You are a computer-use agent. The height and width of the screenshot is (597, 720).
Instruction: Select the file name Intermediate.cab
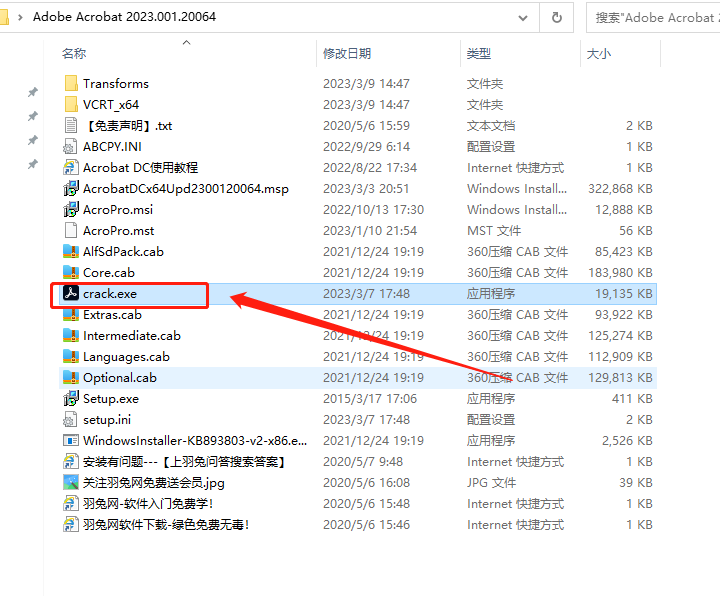pos(132,336)
